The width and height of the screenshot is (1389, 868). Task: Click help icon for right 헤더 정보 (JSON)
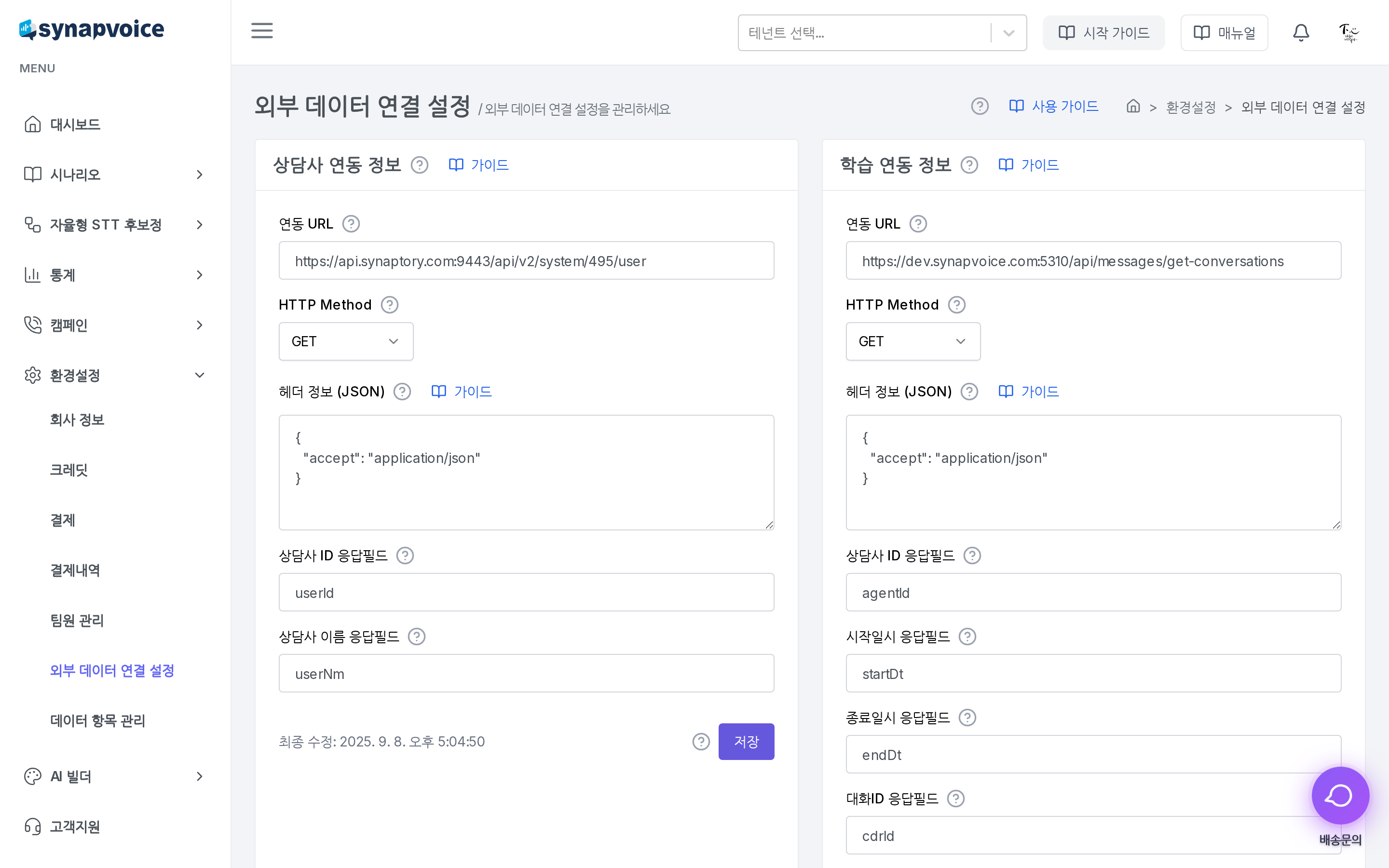tap(969, 392)
